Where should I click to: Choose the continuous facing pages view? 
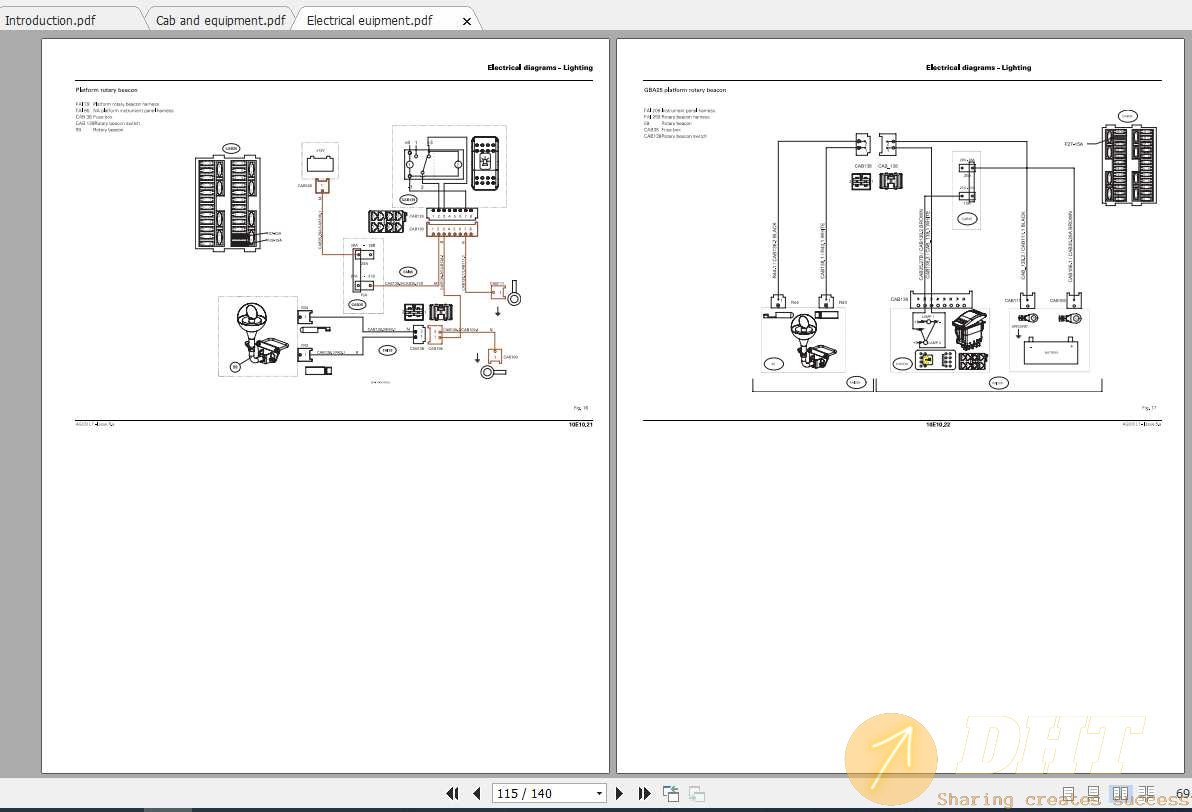pos(1145,793)
